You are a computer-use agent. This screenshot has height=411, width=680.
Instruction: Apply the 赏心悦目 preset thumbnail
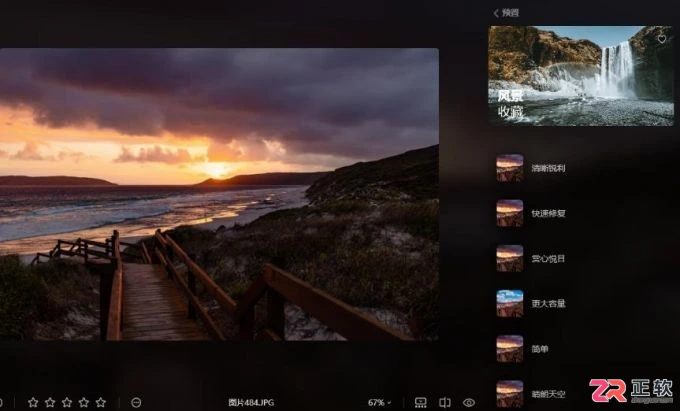coord(510,258)
